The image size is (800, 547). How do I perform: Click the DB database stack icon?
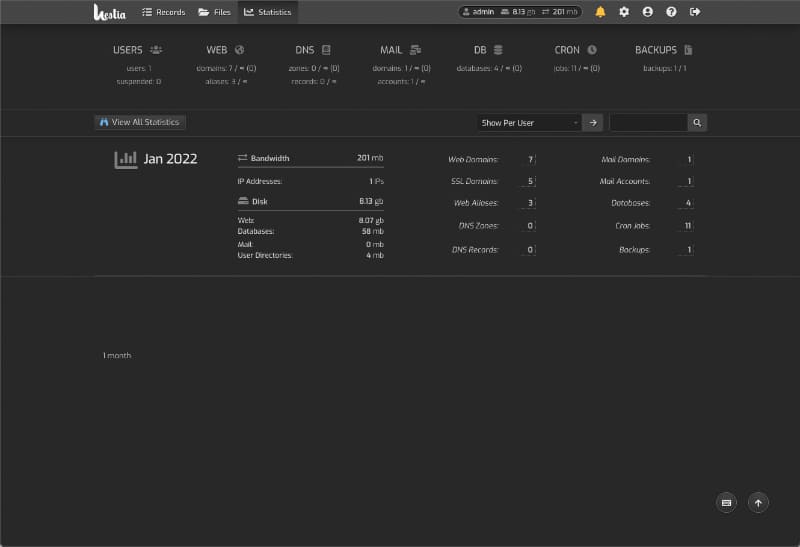[498, 50]
